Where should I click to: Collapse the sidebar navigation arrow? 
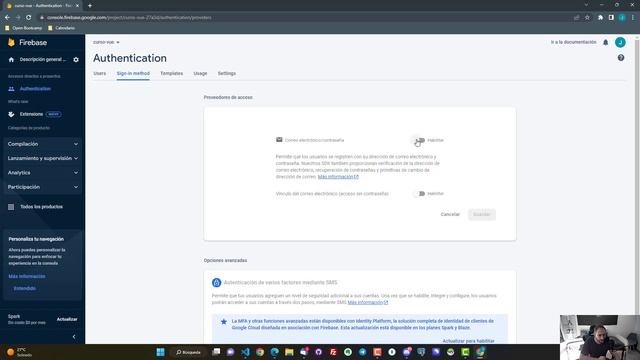coord(74,337)
